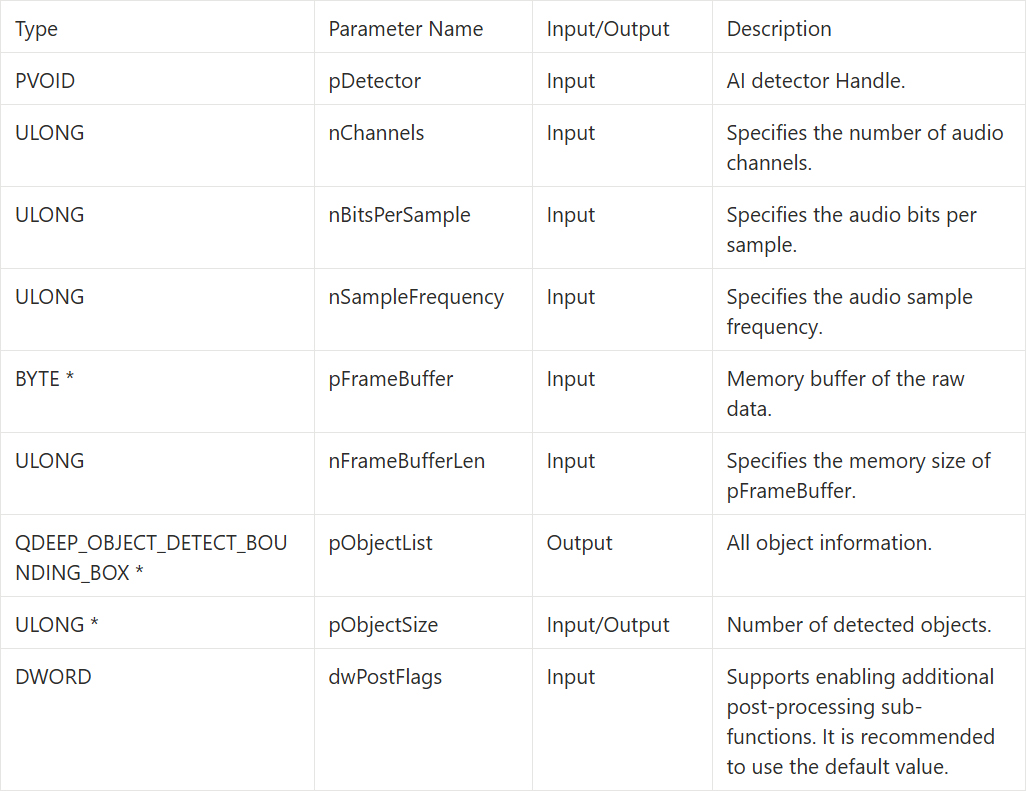
Task: Click the Description column header
Action: click(x=779, y=29)
